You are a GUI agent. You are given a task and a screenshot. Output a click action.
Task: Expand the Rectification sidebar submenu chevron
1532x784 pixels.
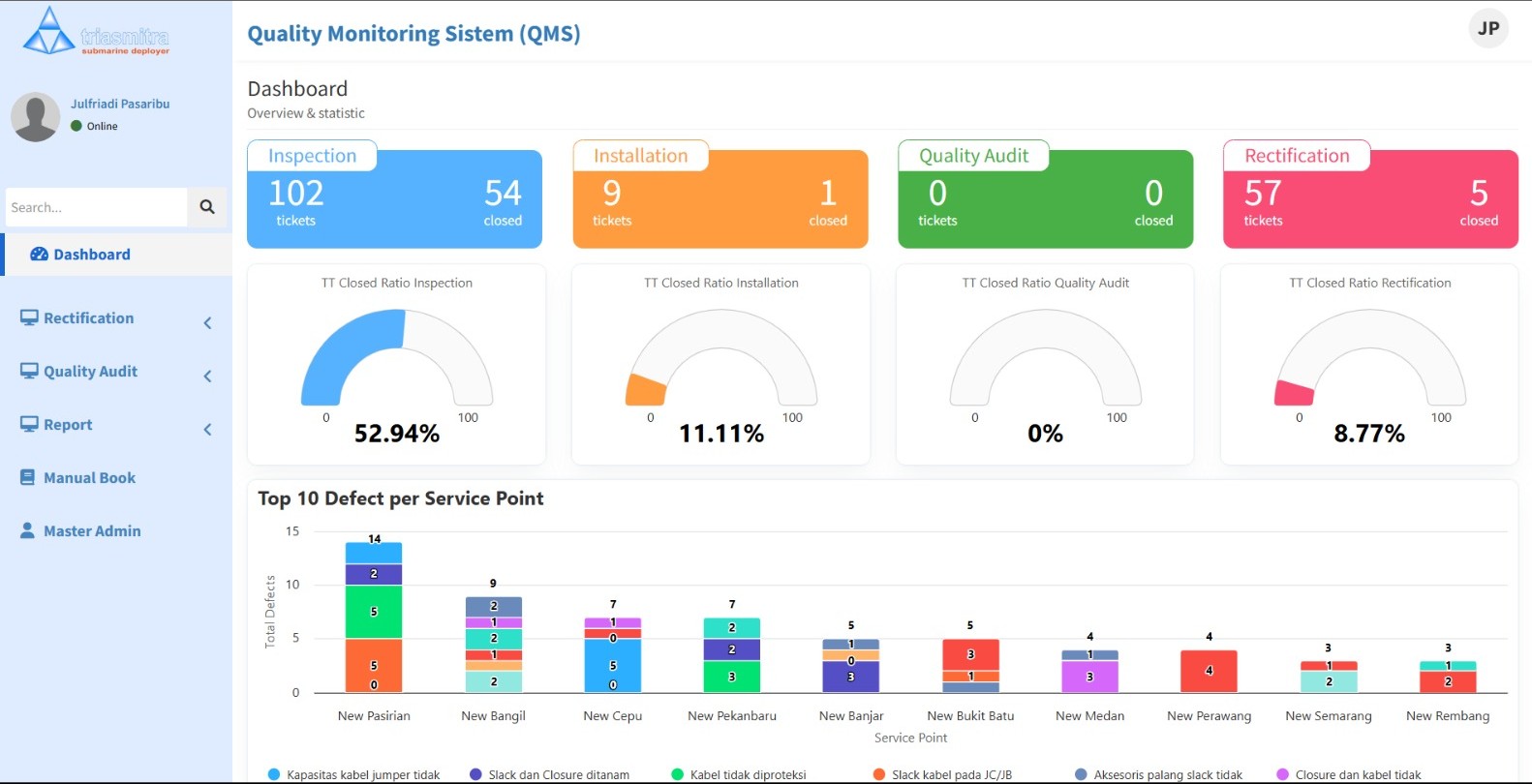pos(207,323)
